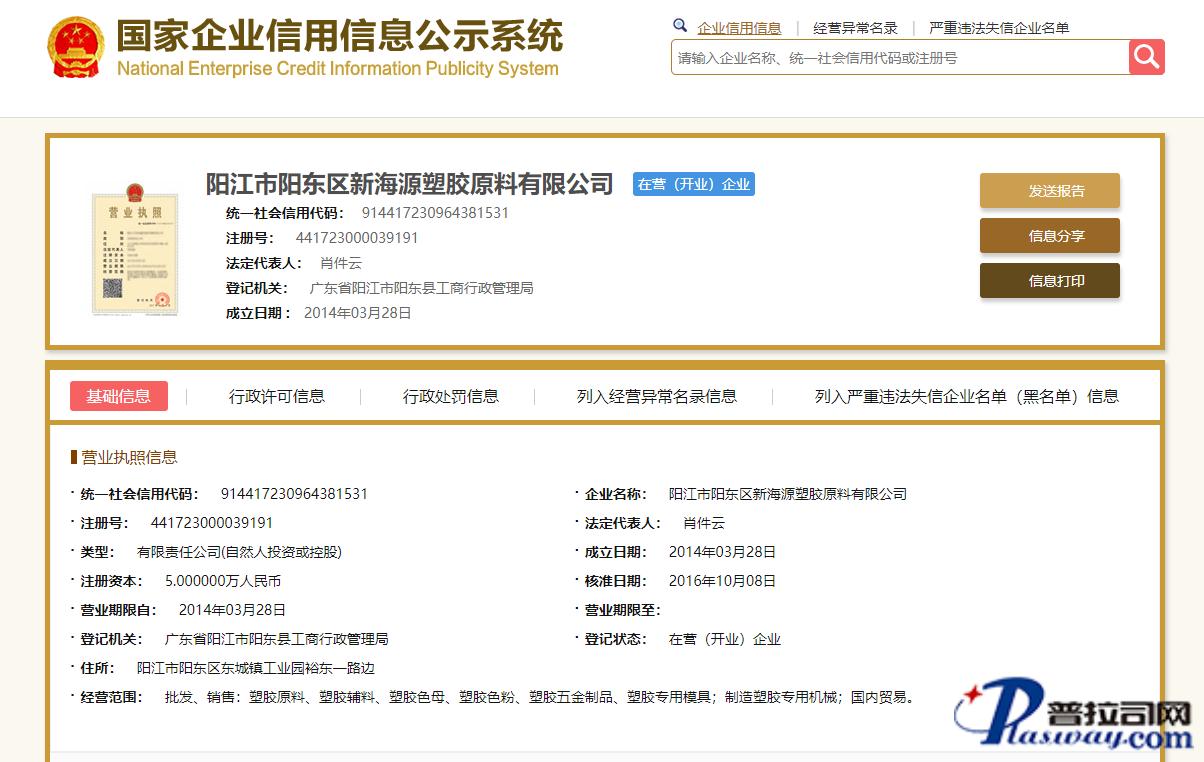Click the 信息分享 button
This screenshot has width=1204, height=762.
tap(1049, 236)
